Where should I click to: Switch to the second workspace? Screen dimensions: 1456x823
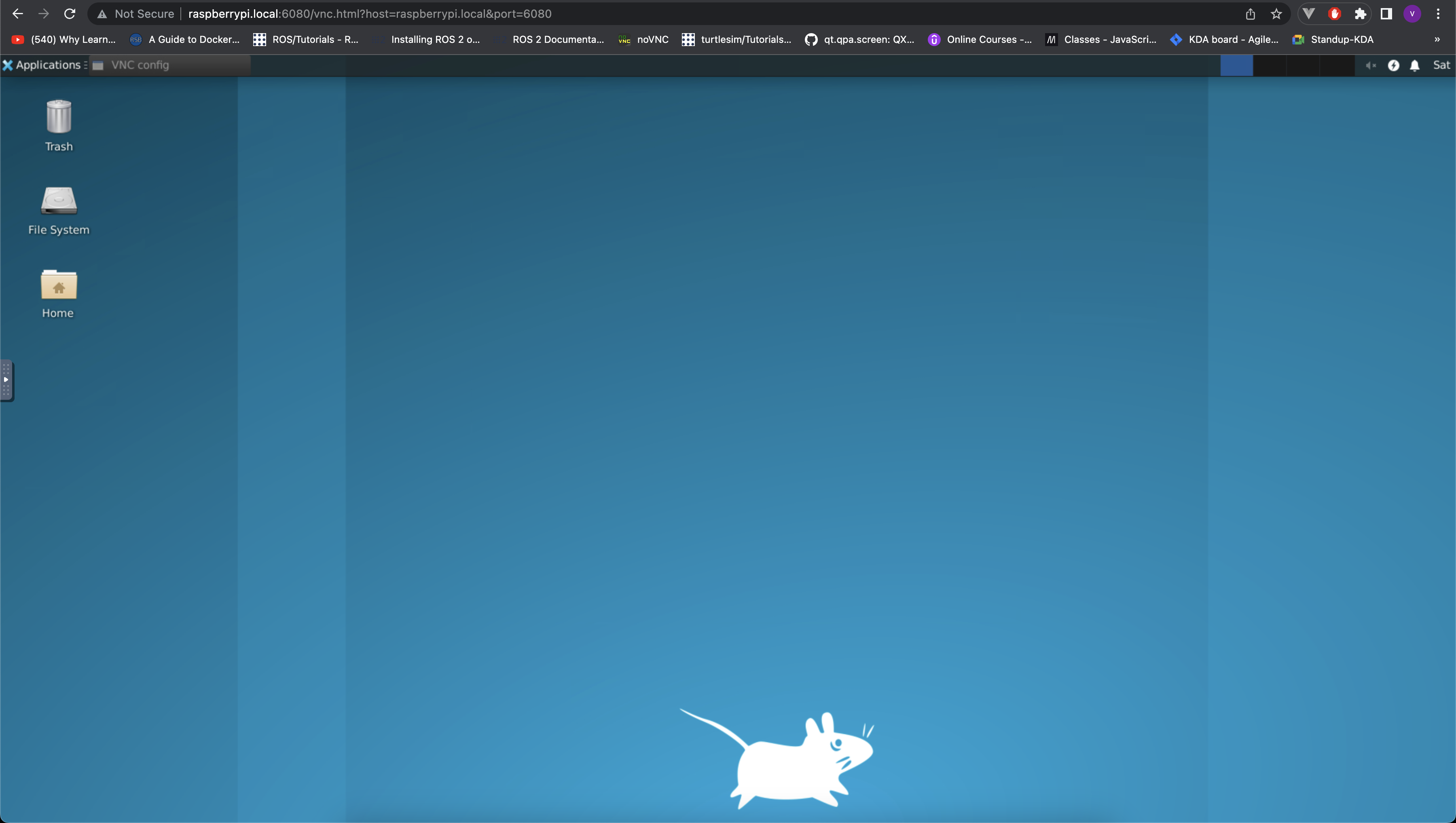point(1270,65)
